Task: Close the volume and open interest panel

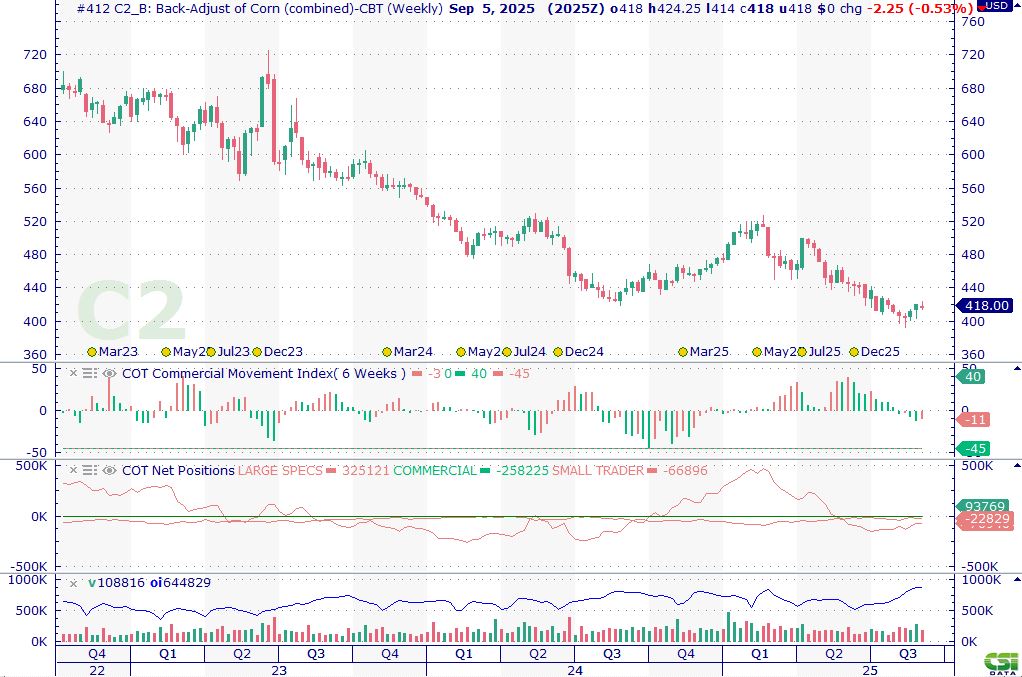Action: pyautogui.click(x=72, y=582)
